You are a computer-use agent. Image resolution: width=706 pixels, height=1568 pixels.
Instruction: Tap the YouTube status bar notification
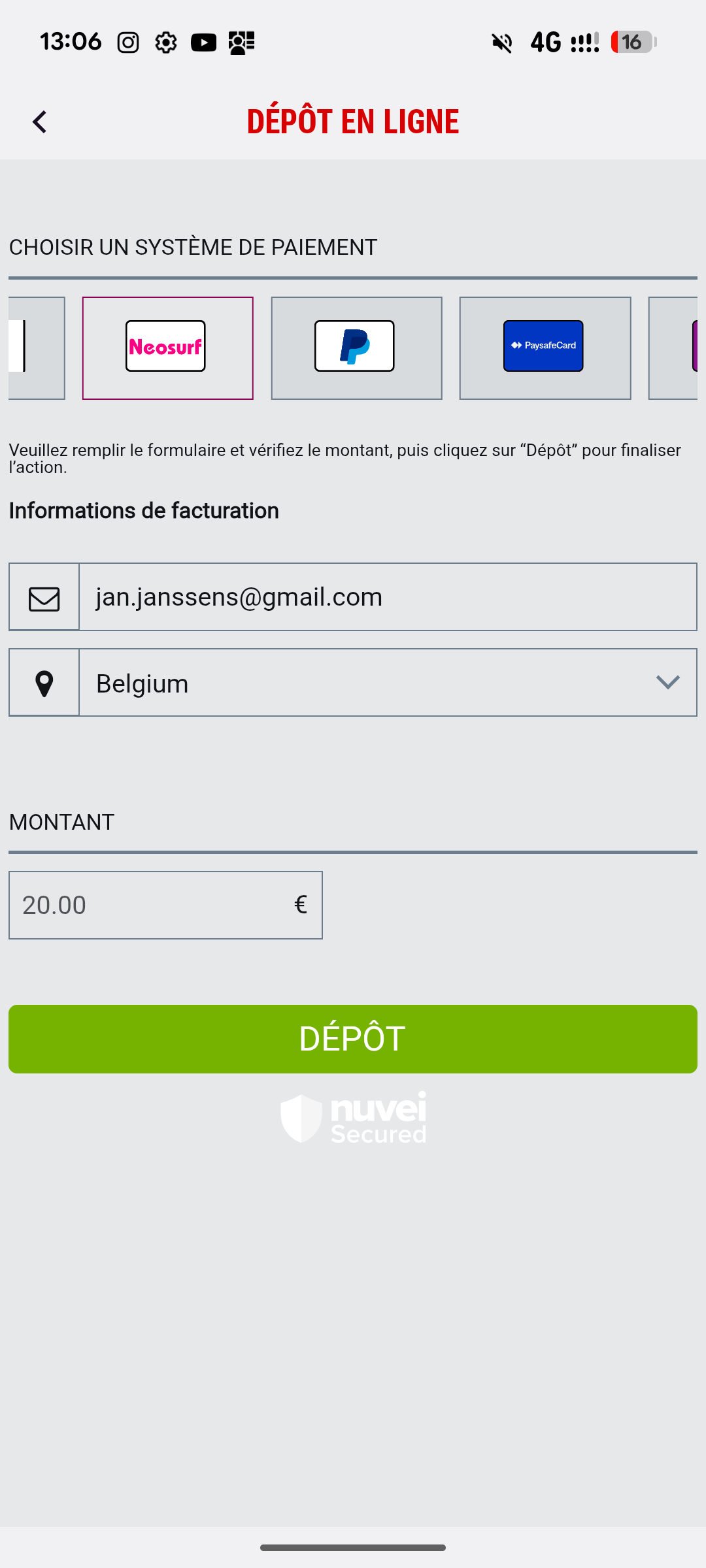203,43
